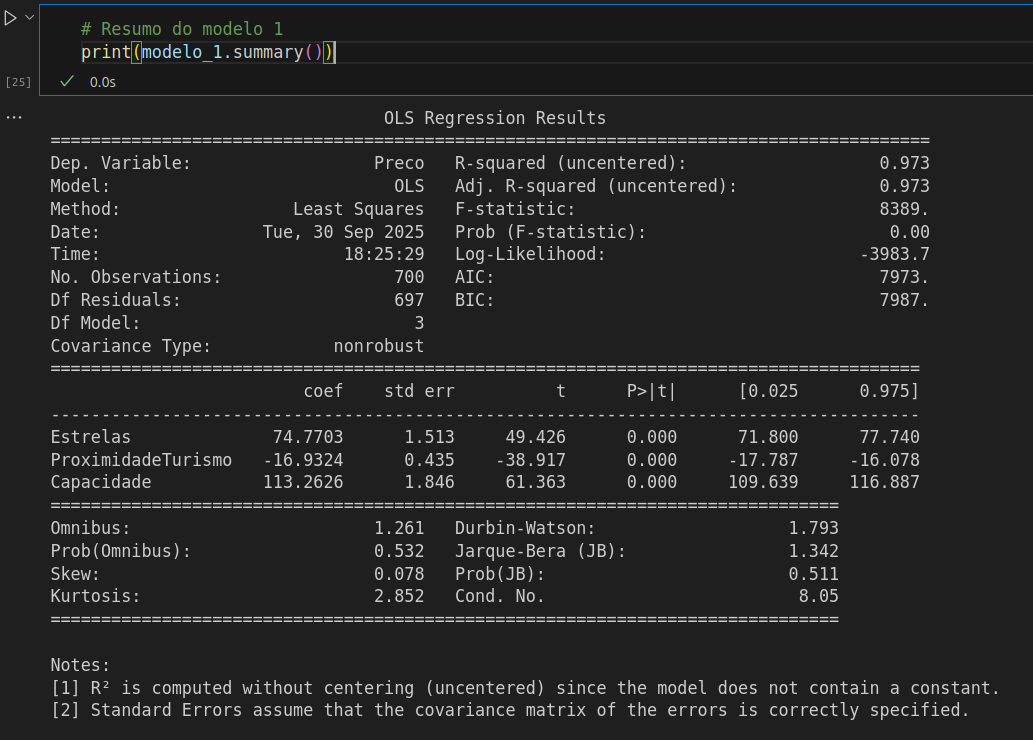
Task: Open the cell output ellipsis menu
Action: pyautogui.click(x=13, y=117)
